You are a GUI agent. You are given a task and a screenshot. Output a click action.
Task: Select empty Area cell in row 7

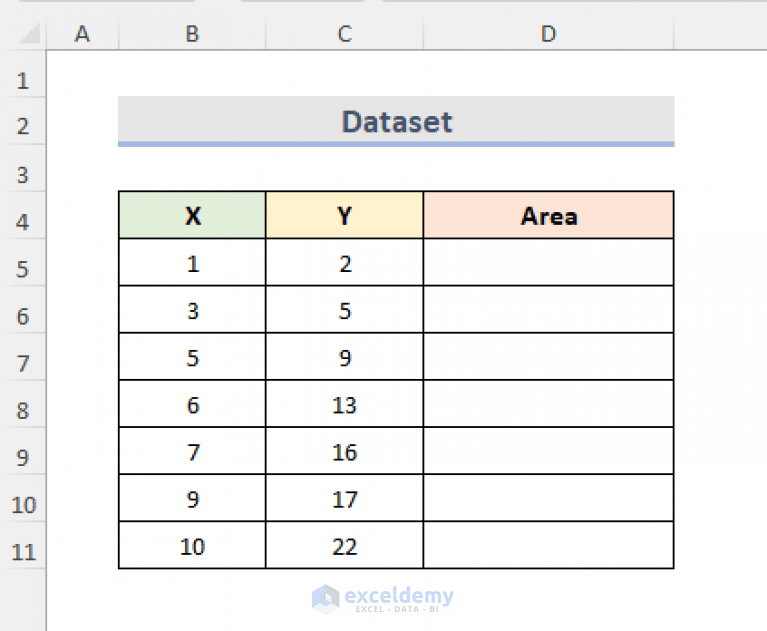[x=548, y=357]
